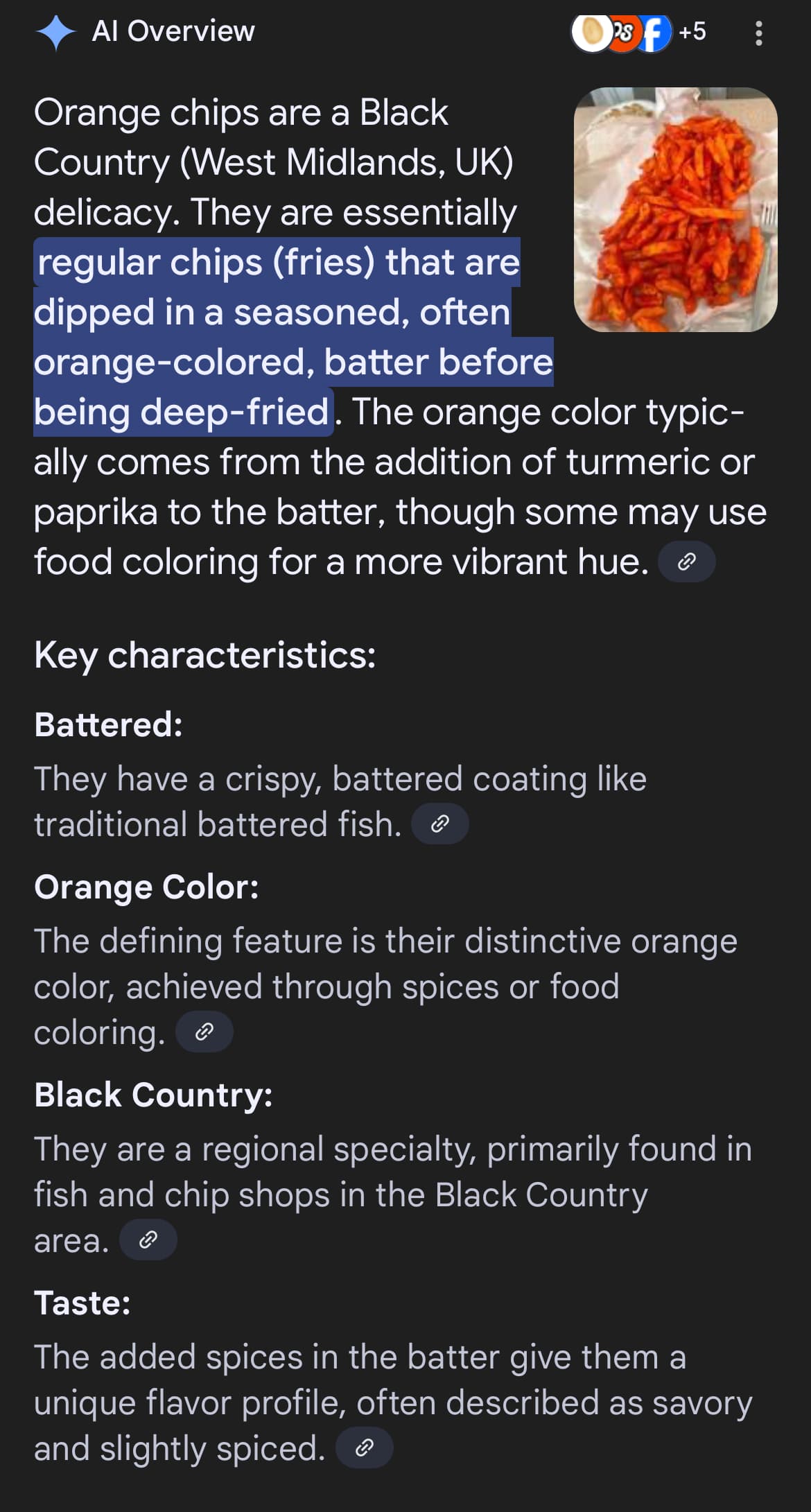The height and width of the screenshot is (1512, 811).
Task: Open the three-dot overflow menu
Action: coord(758,33)
